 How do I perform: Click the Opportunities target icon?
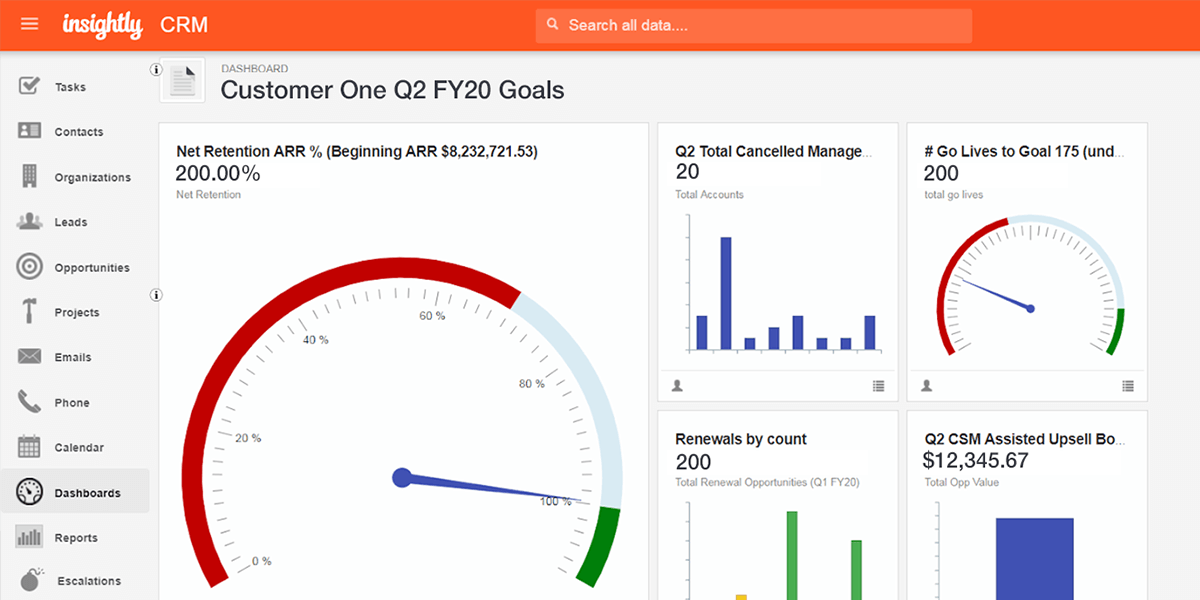coord(29,267)
